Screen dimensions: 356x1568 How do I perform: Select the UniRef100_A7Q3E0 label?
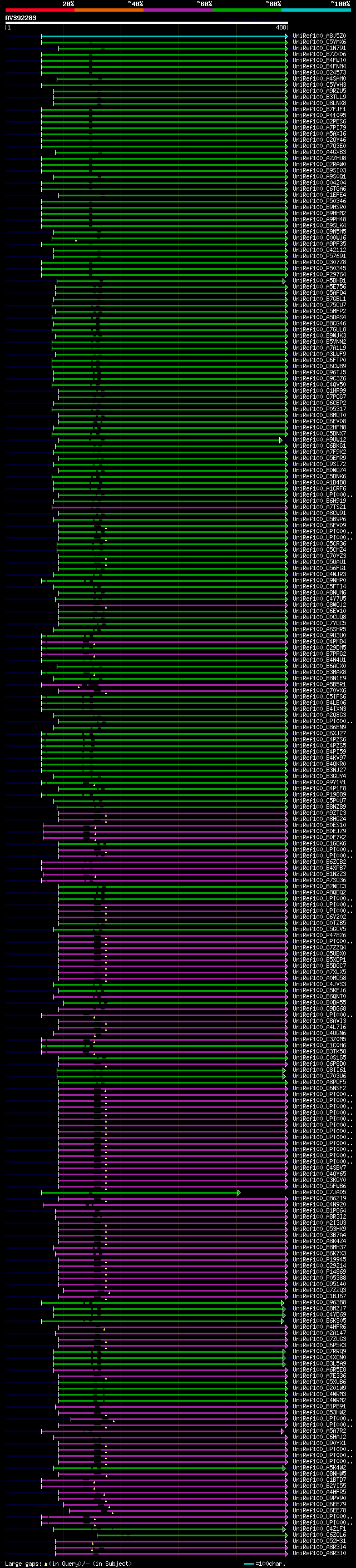point(319,146)
